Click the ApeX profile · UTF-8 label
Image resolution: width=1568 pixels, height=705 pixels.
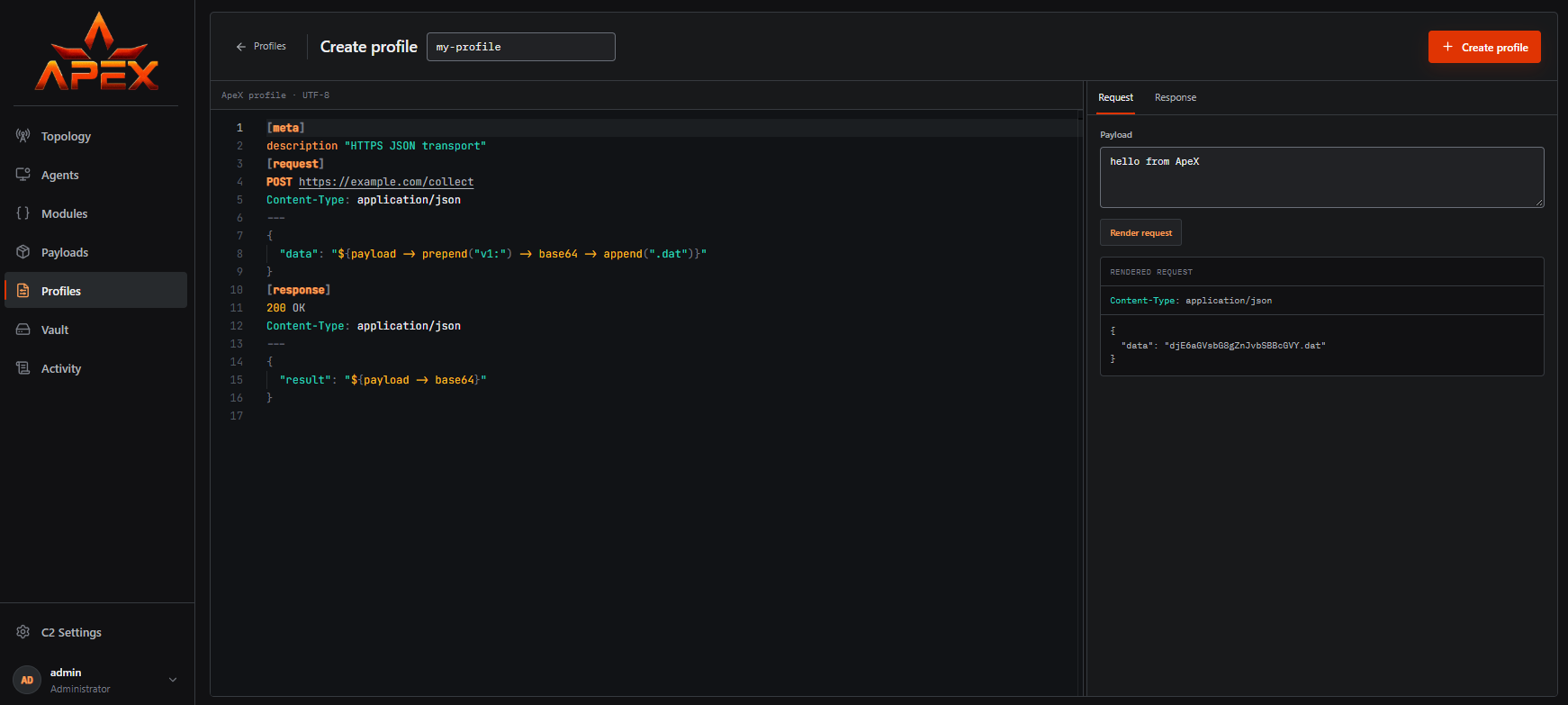point(275,95)
